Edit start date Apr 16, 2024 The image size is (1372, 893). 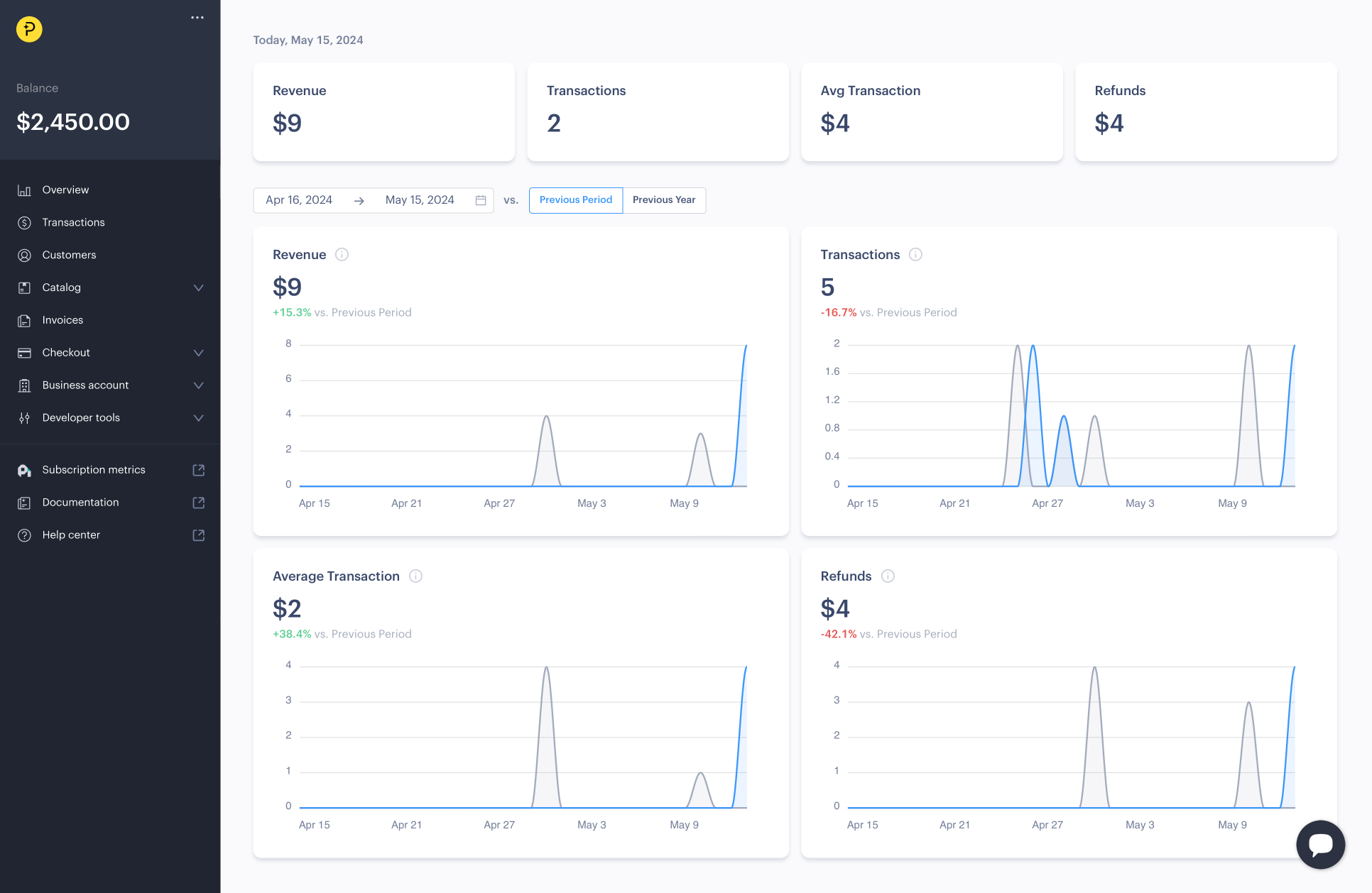[299, 200]
